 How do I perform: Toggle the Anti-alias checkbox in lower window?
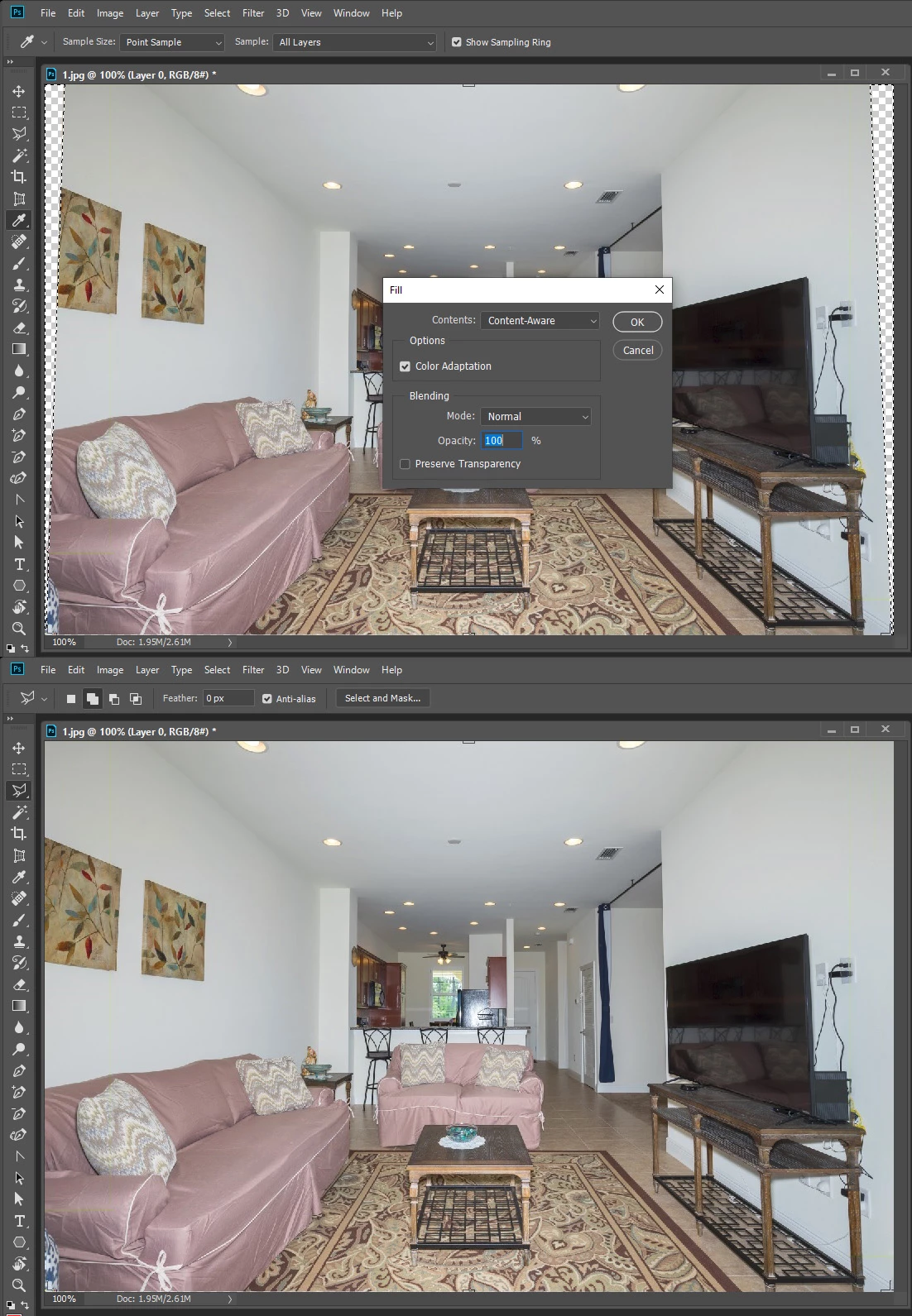(266, 699)
